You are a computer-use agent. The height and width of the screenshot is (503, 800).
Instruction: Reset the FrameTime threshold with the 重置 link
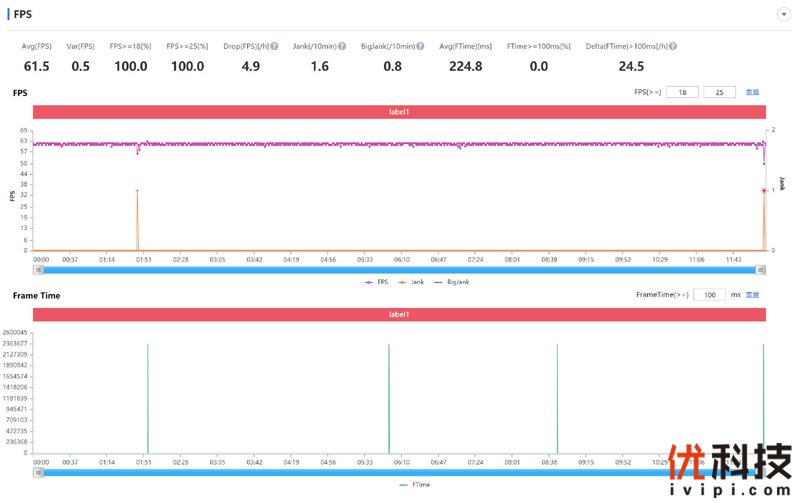point(752,295)
